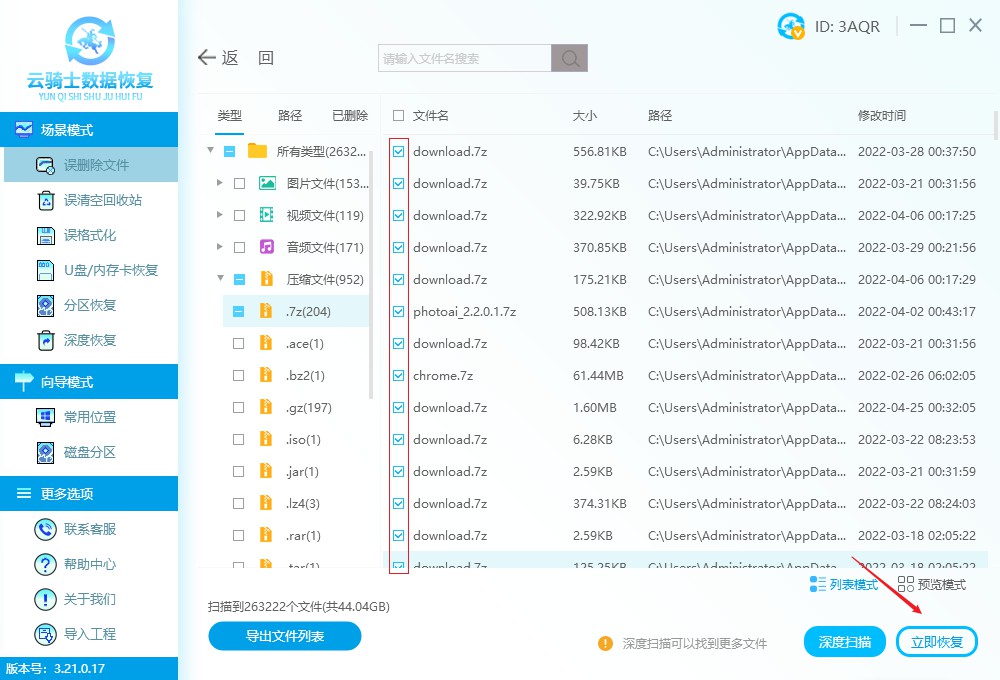Image resolution: width=1000 pixels, height=680 pixels.
Task: Click the 图片文件 category icon
Action: click(x=267, y=184)
